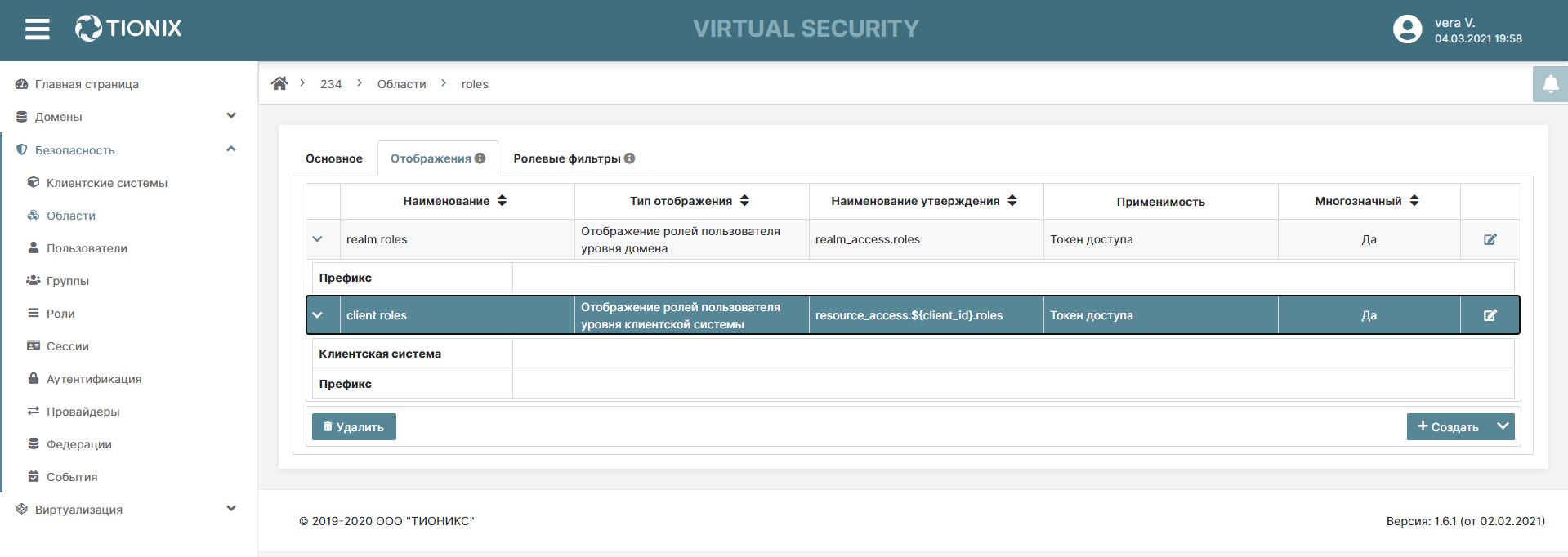Switch to the Ролевые фильтры tab

(574, 158)
